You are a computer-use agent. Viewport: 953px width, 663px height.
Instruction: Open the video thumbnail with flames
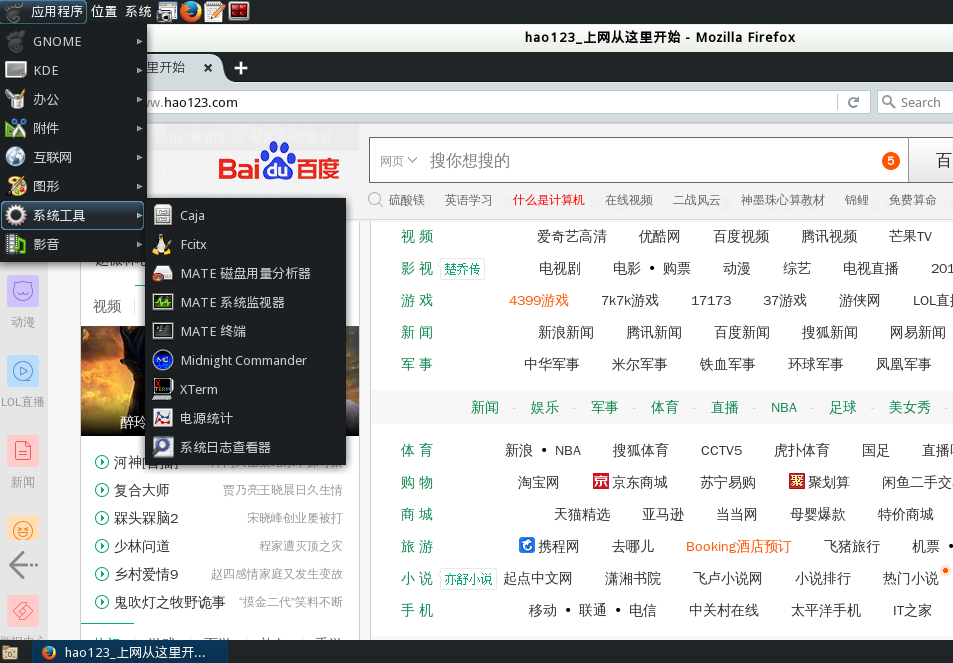113,380
